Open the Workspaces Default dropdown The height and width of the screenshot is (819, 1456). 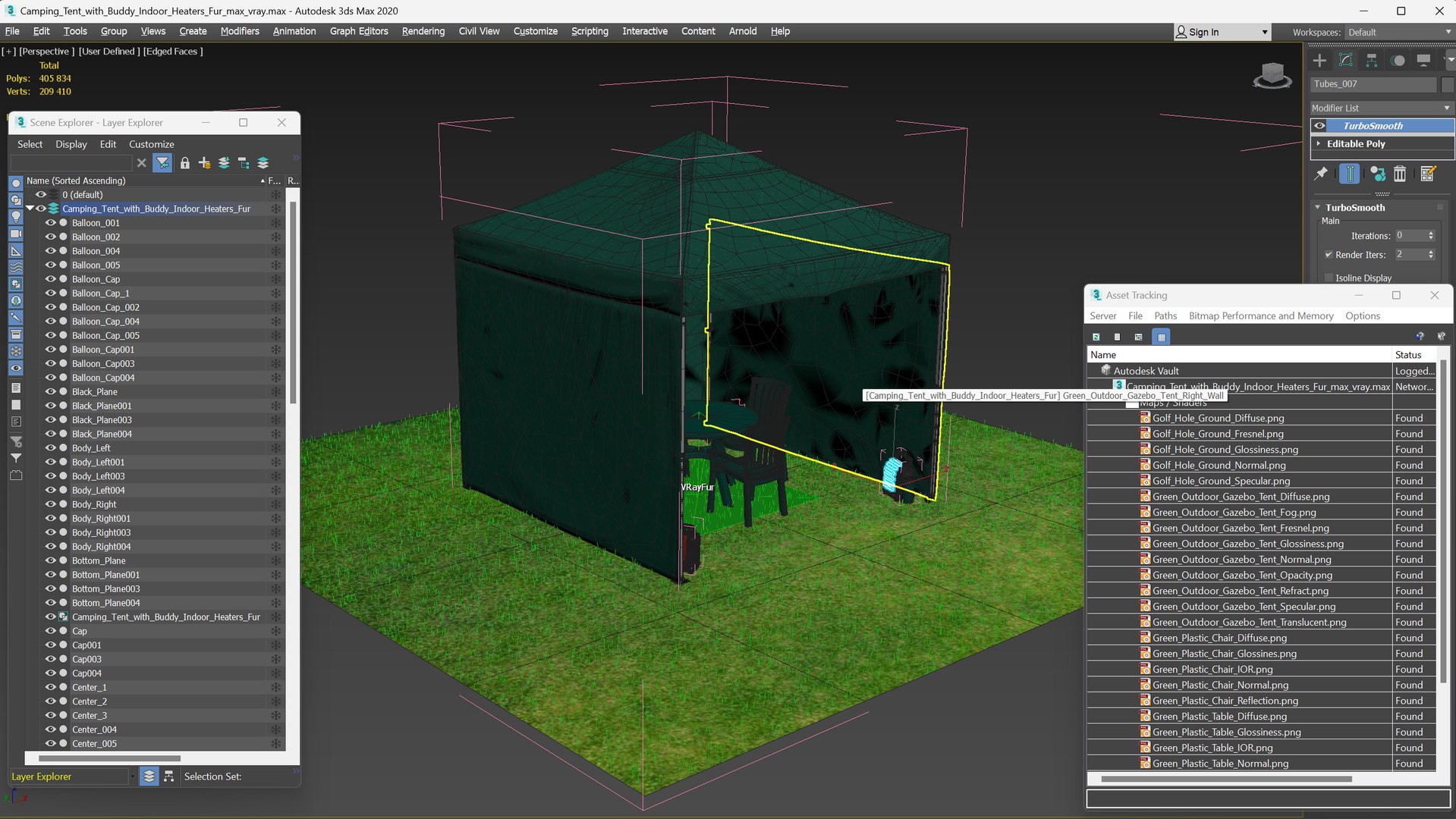[1398, 33]
